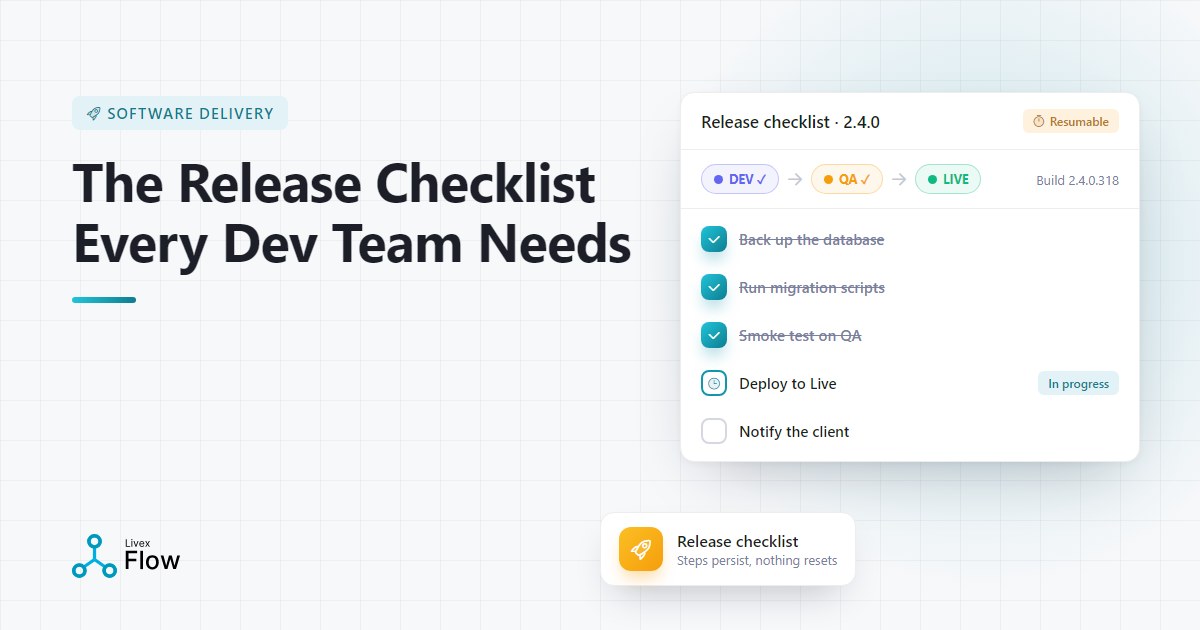Click the headline The Release Checklist
Image resolution: width=1200 pixels, height=630 pixels.
point(334,183)
